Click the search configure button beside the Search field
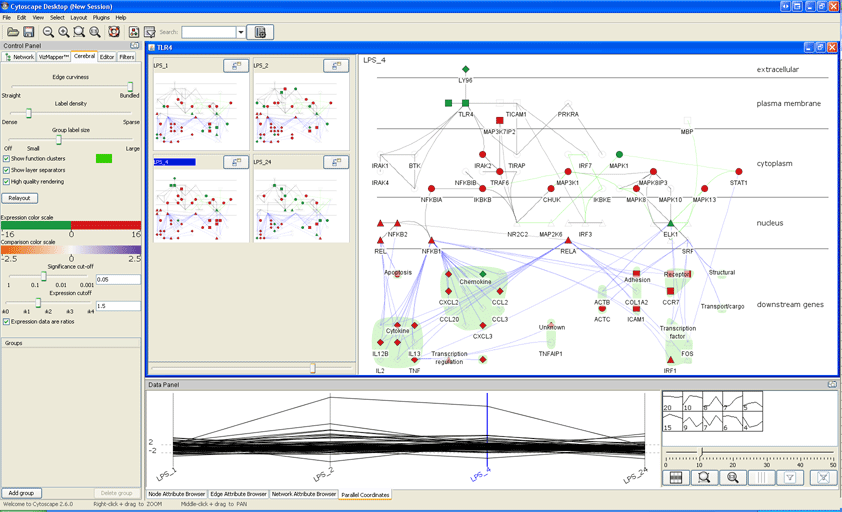Viewport: 842px width, 512px height. pos(260,32)
